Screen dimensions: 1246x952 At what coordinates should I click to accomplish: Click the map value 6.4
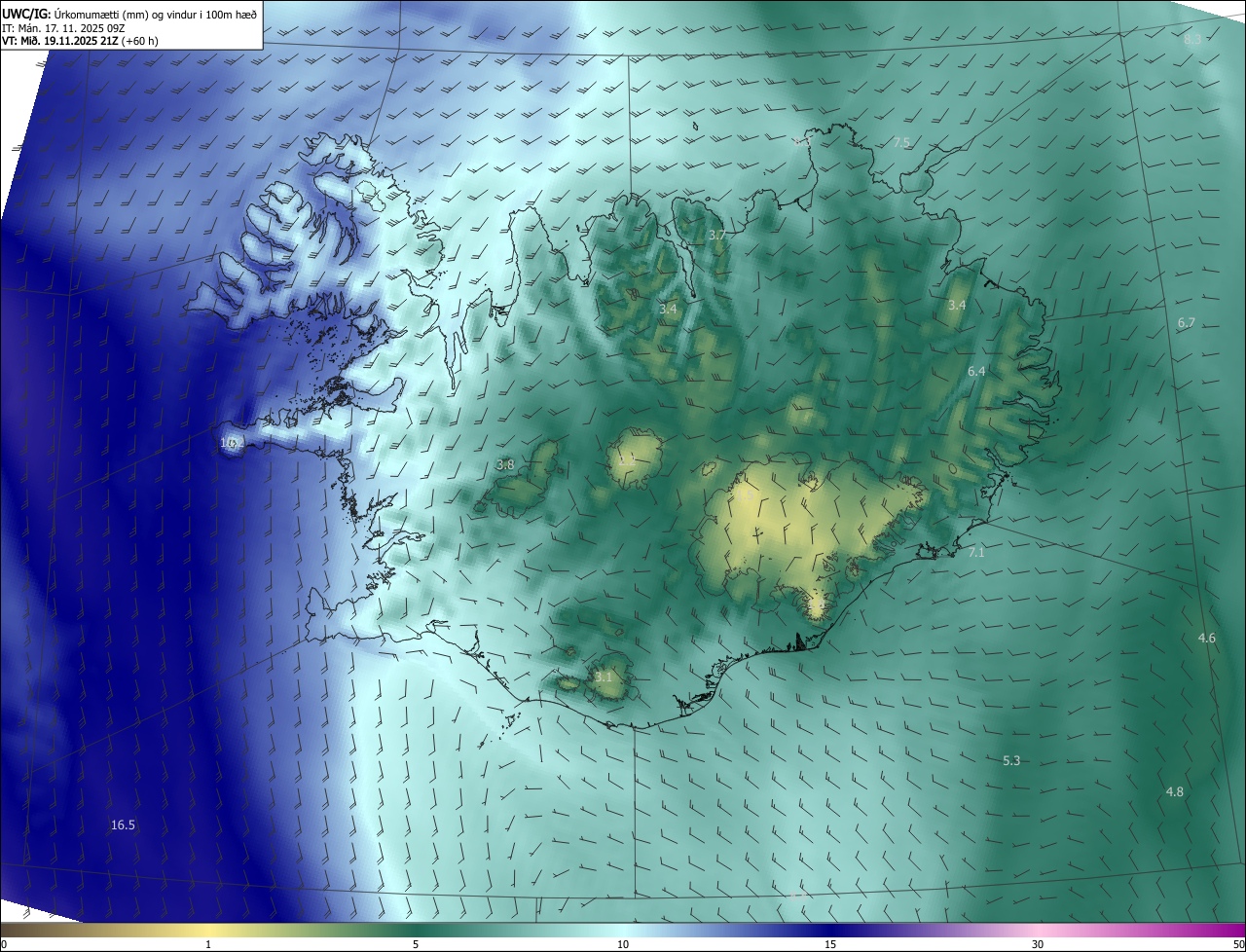(976, 372)
